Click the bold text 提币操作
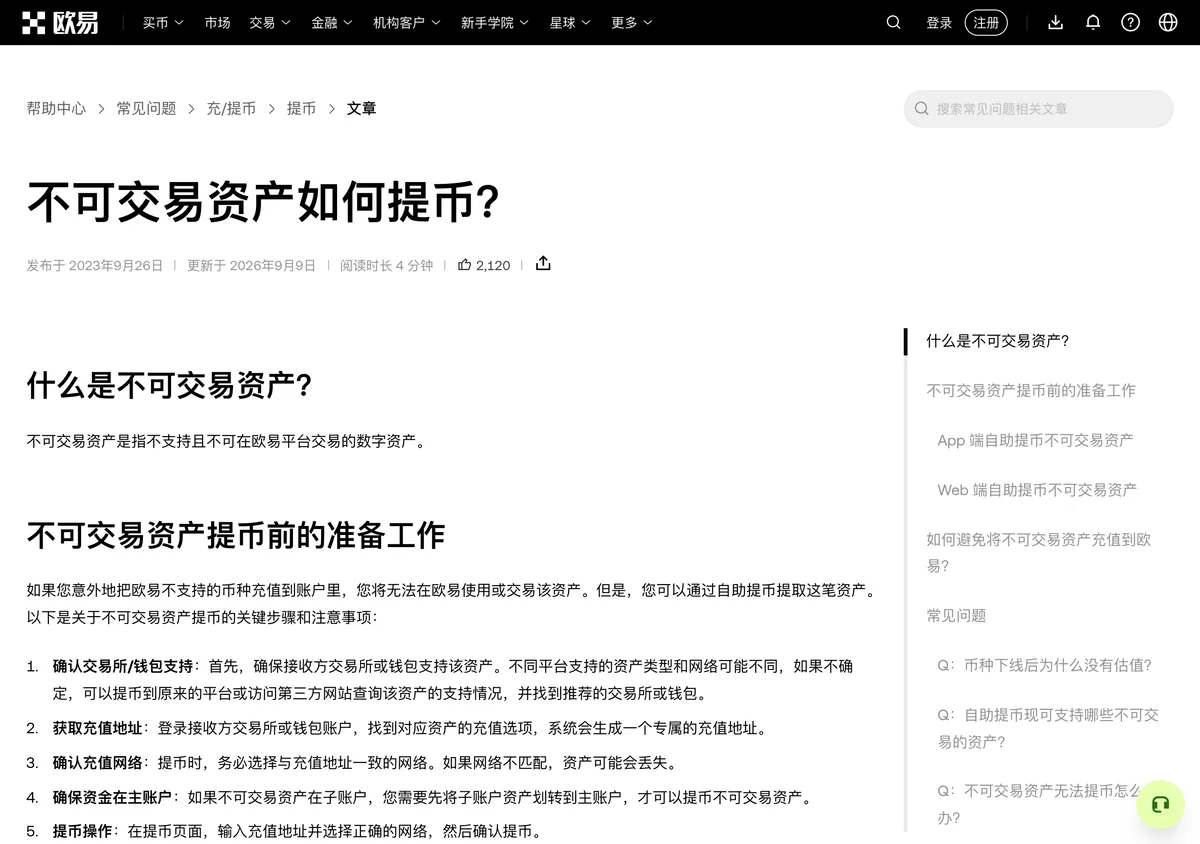 click(82, 831)
